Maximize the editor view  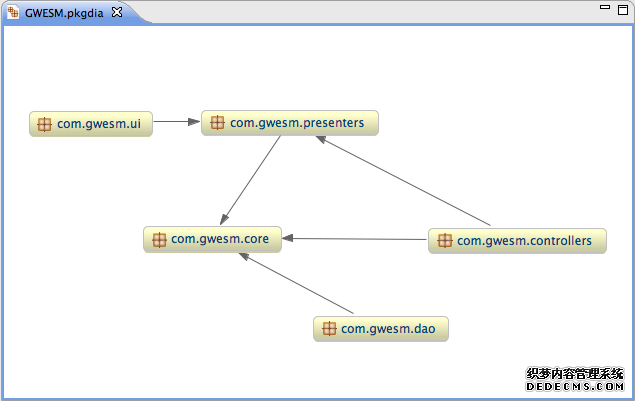coord(623,9)
